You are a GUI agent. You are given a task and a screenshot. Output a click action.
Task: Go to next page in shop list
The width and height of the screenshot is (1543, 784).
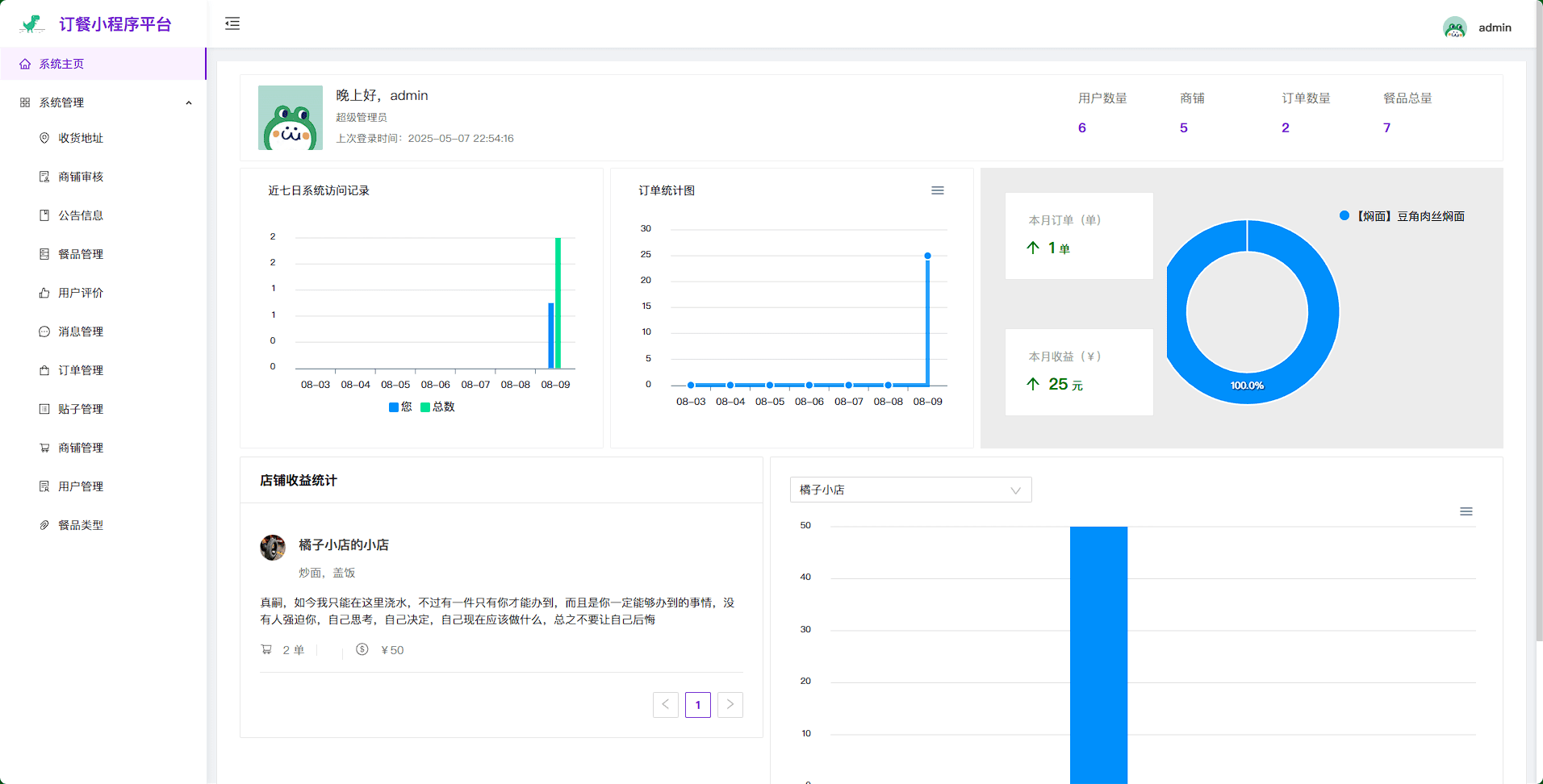pyautogui.click(x=730, y=704)
